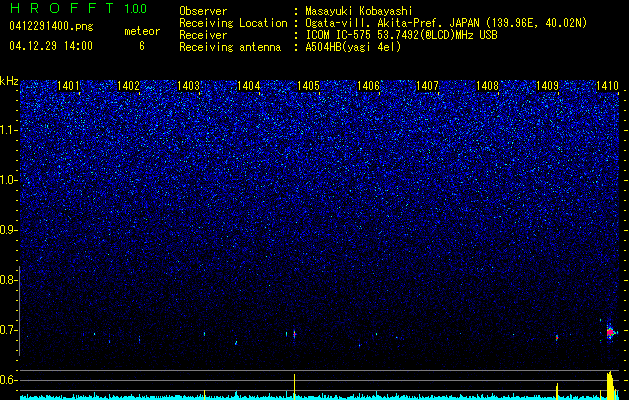
Task: Click the 0.9 frequency axis label
Action: pos(9,230)
